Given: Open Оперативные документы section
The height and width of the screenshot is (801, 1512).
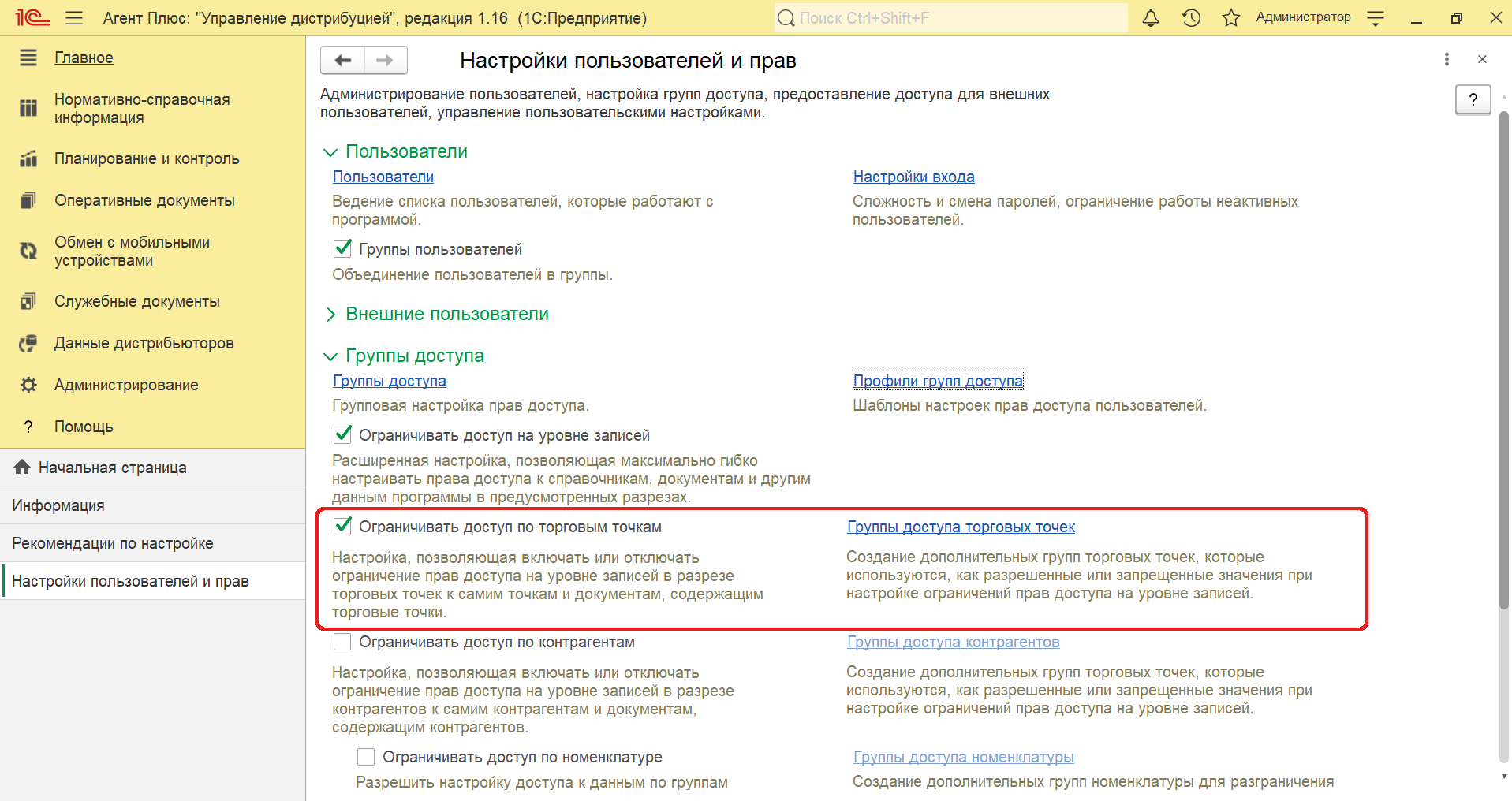Looking at the screenshot, I should click(144, 200).
